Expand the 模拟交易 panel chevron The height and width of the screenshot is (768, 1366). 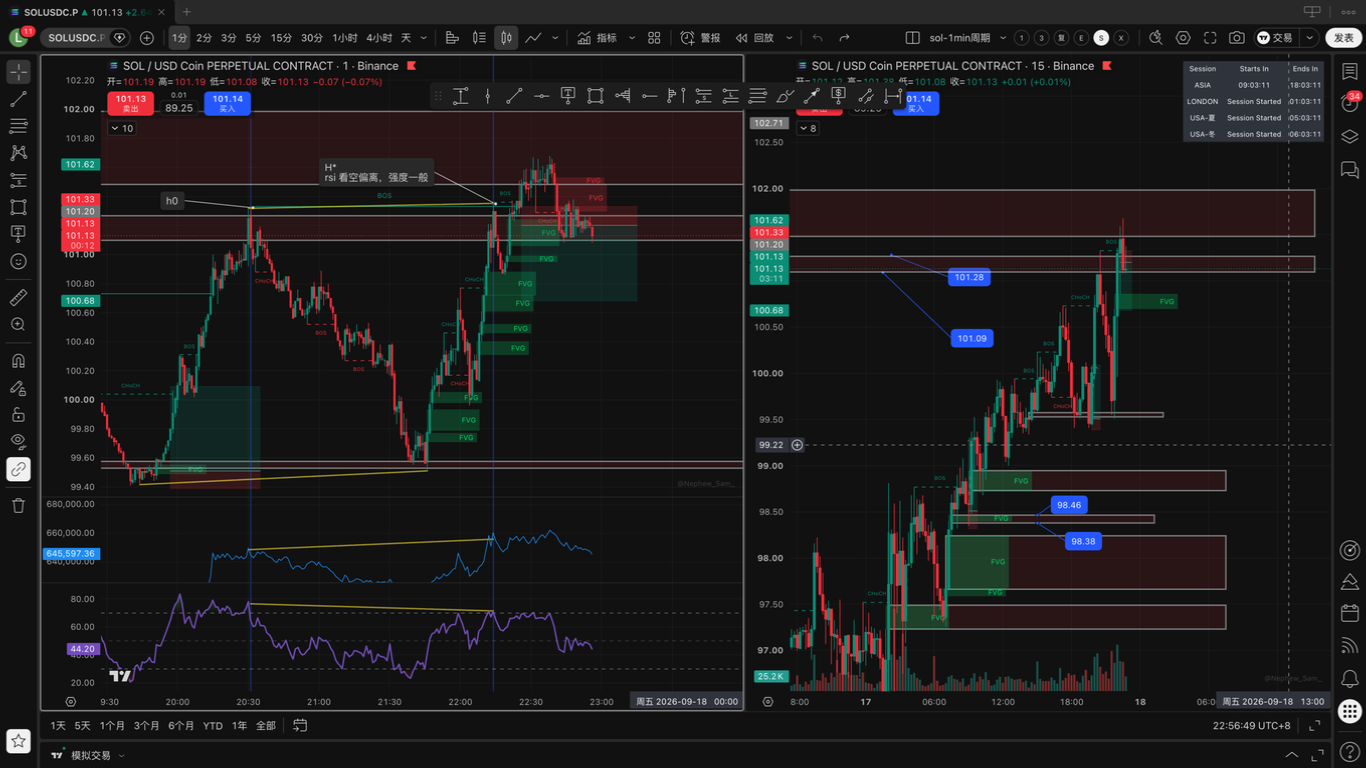click(x=122, y=756)
